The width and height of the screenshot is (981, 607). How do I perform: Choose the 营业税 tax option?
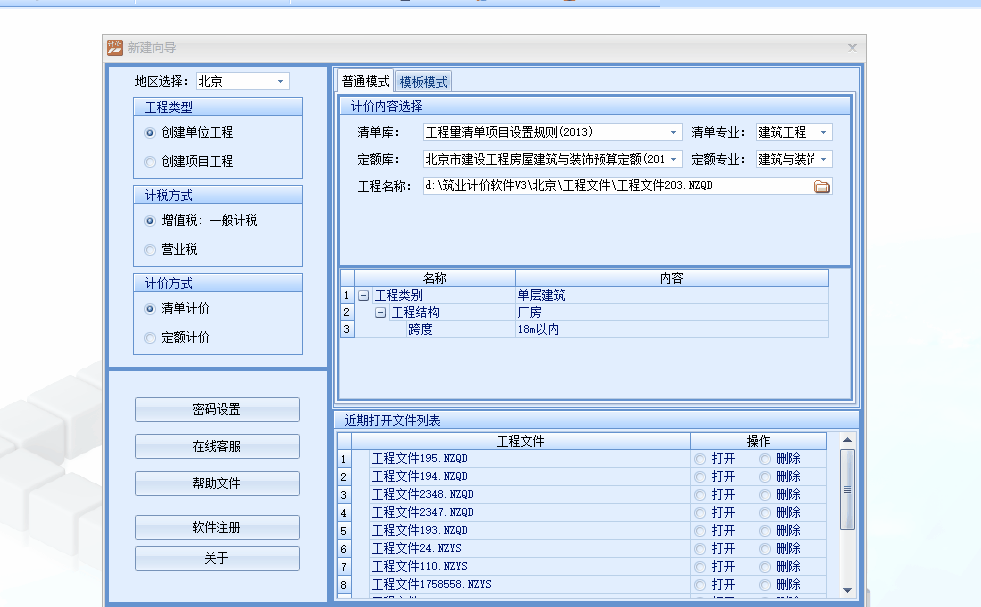pyautogui.click(x=150, y=250)
